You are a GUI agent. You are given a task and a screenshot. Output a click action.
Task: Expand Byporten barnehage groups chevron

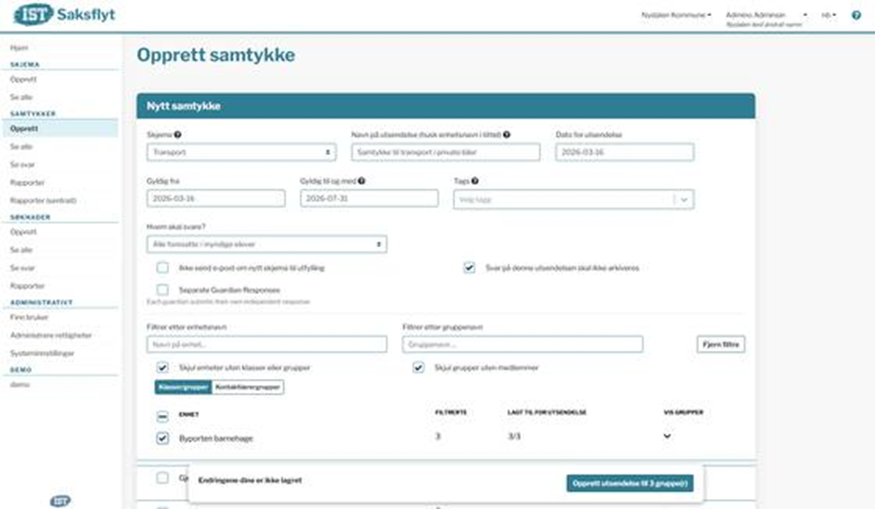pos(667,436)
